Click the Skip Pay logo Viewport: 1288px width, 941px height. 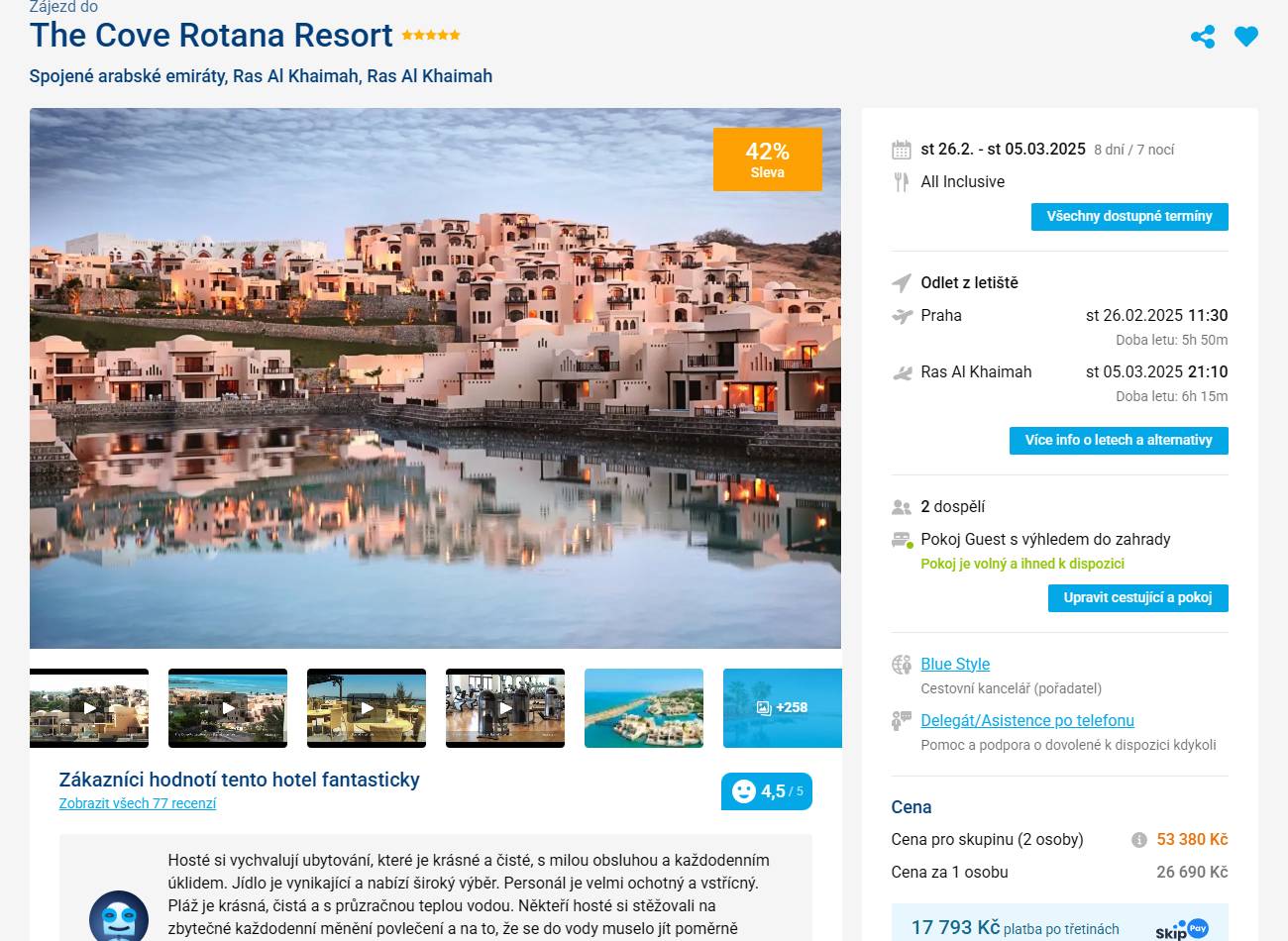coord(1181,929)
